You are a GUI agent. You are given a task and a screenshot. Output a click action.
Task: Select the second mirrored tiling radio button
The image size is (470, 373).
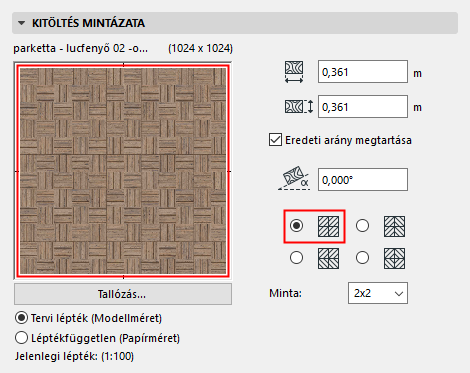(362, 226)
